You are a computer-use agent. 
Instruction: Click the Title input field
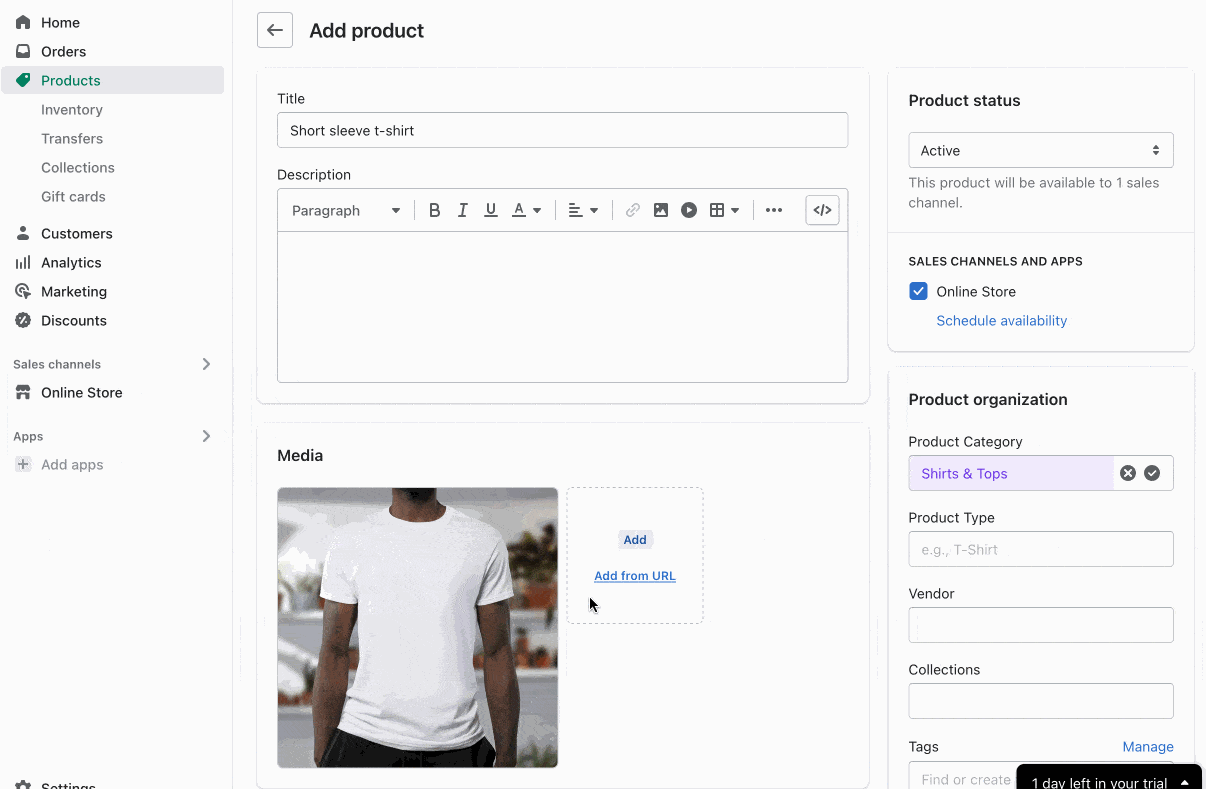(562, 130)
